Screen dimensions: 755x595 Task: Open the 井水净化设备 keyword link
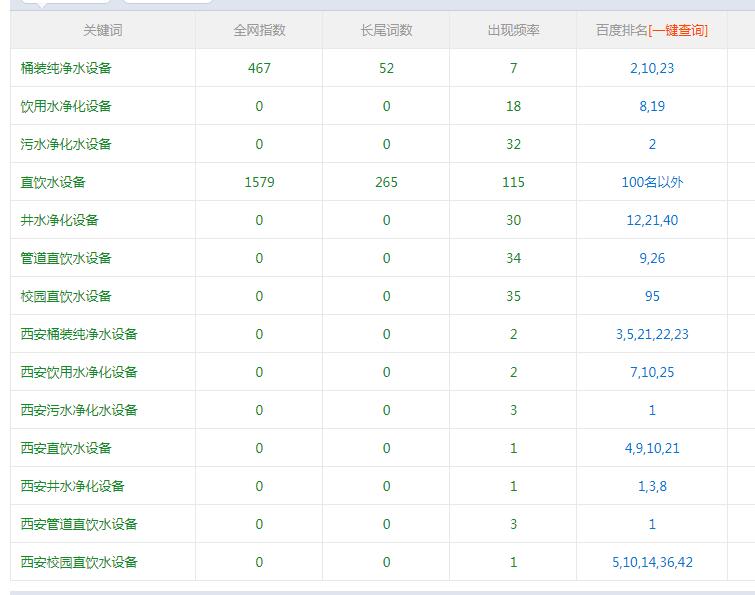tap(60, 220)
